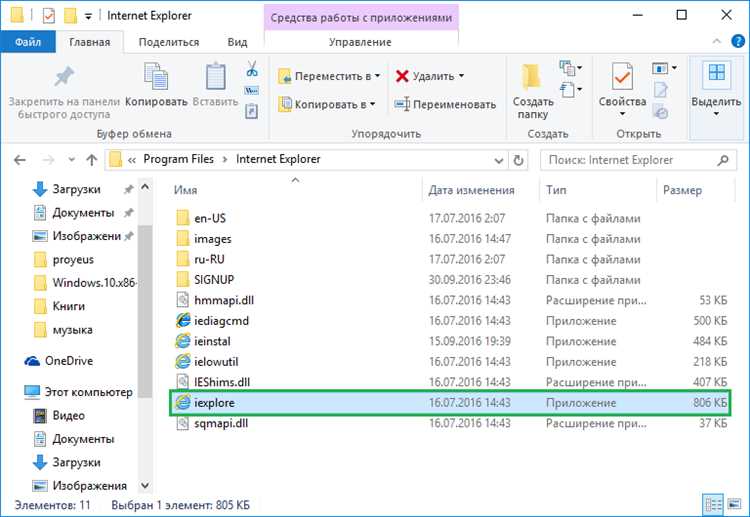Viewport: 750px width, 517px height.
Task: Open Этот компьютер in navigation pane
Action: [78, 392]
